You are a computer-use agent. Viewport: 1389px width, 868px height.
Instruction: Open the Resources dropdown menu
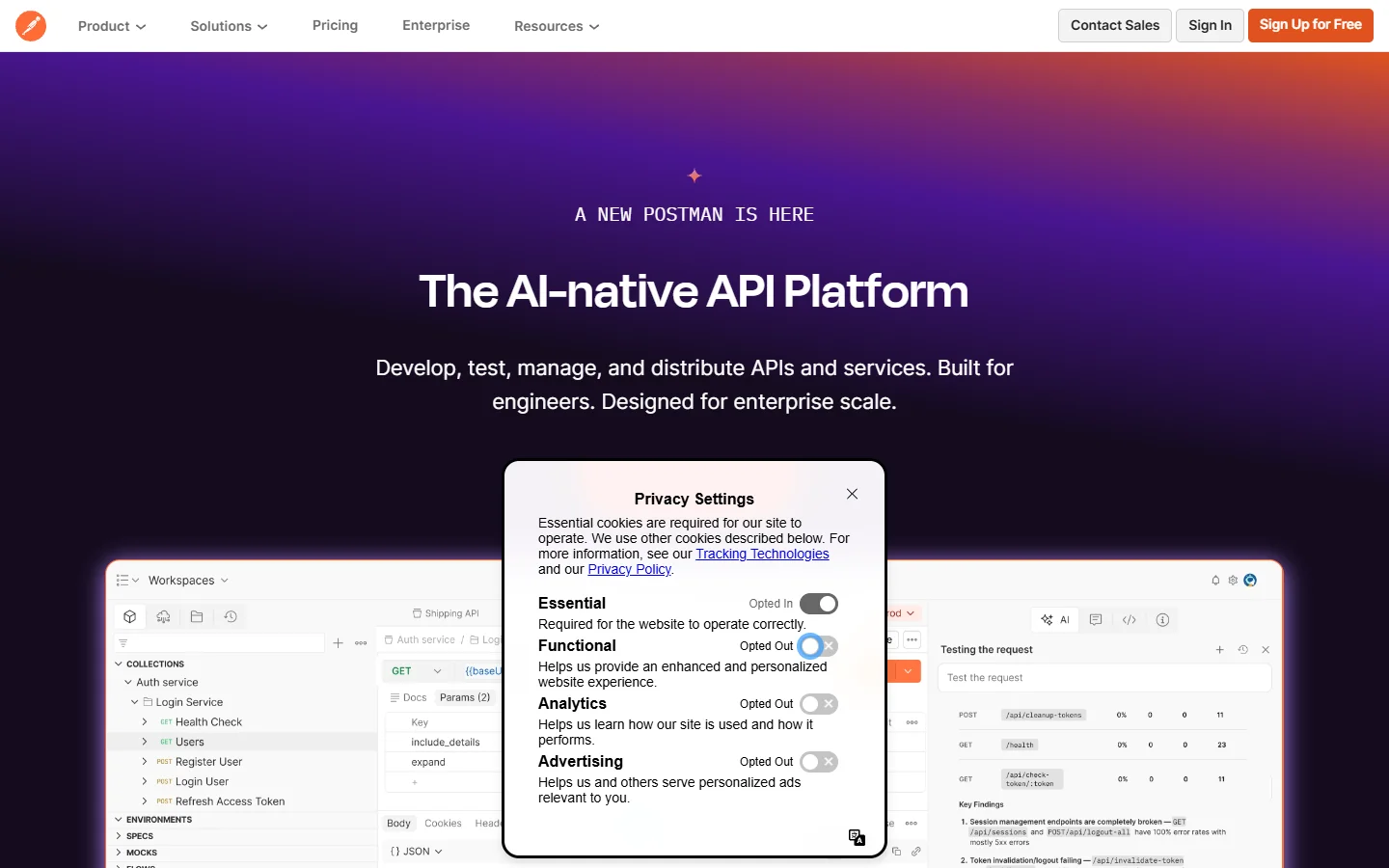click(557, 26)
